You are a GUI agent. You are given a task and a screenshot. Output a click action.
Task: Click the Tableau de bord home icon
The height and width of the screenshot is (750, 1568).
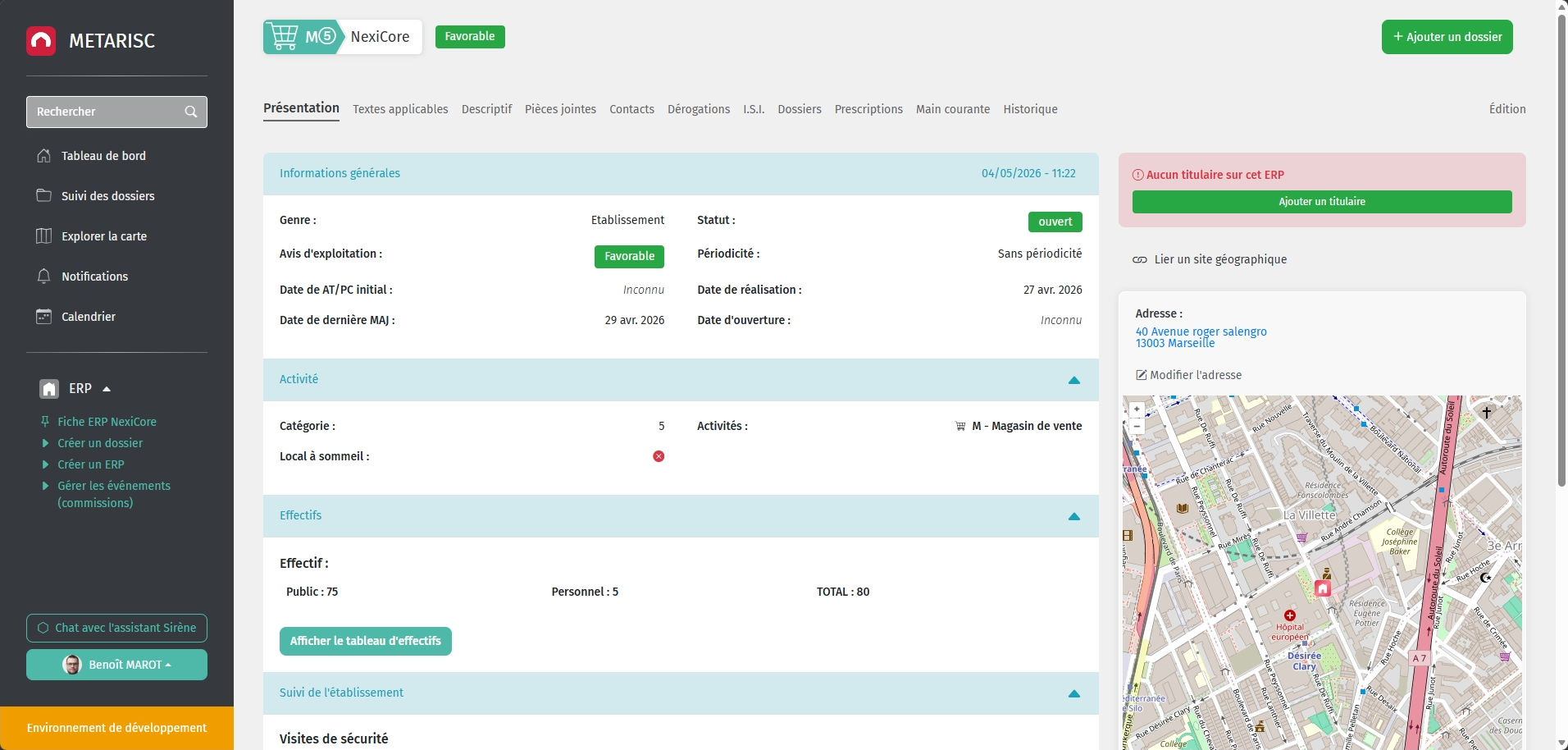(x=44, y=155)
